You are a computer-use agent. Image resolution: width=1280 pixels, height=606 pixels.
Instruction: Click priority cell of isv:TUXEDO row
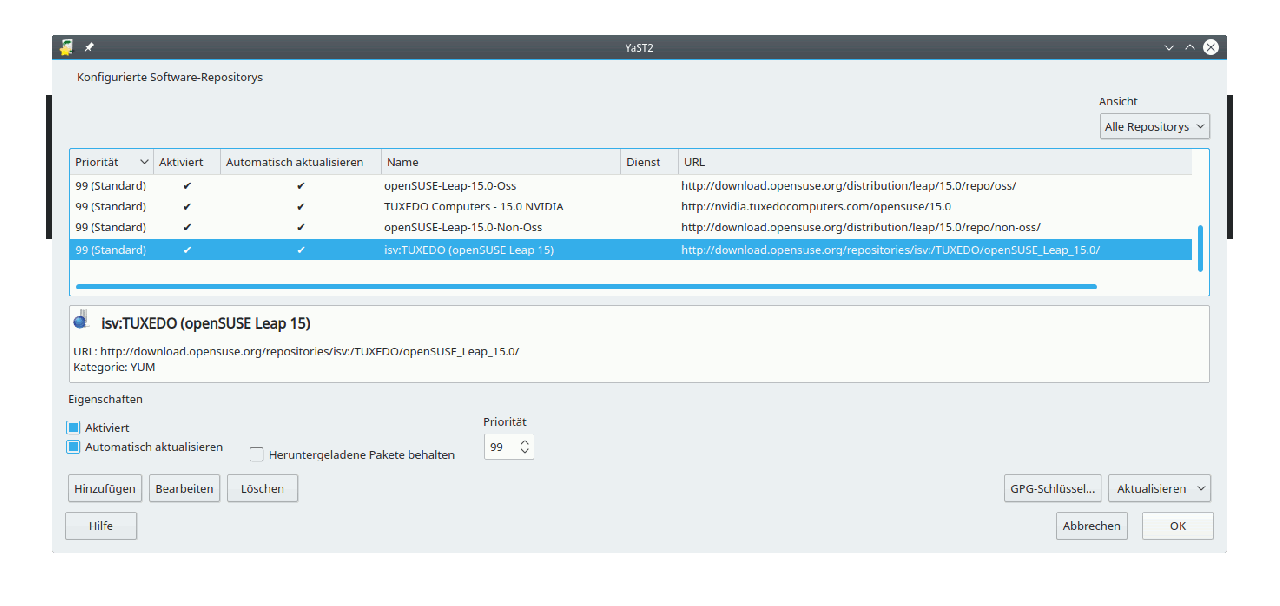tap(110, 250)
